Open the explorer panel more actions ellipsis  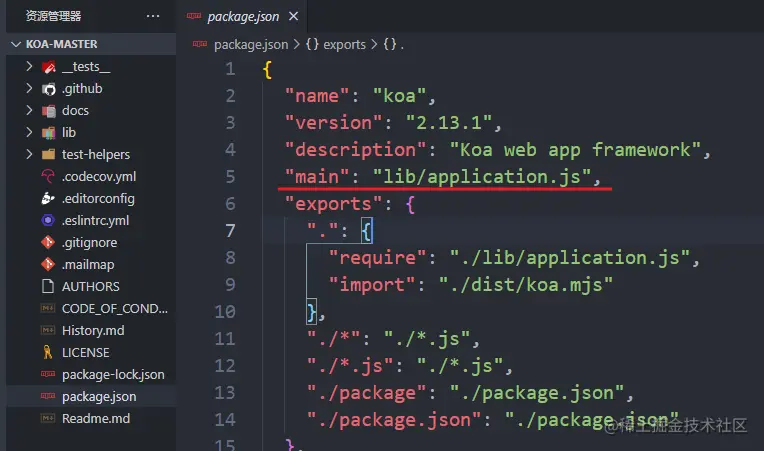(x=153, y=16)
